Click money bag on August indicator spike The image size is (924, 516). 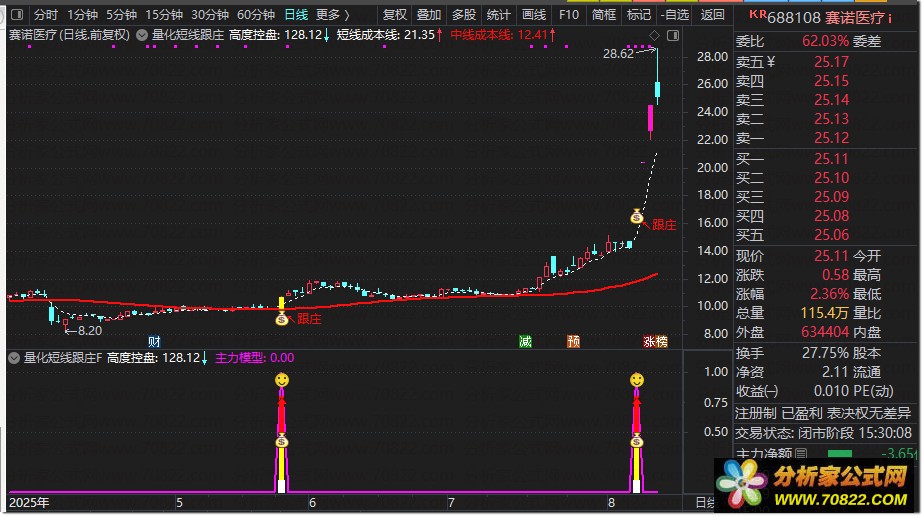636,441
